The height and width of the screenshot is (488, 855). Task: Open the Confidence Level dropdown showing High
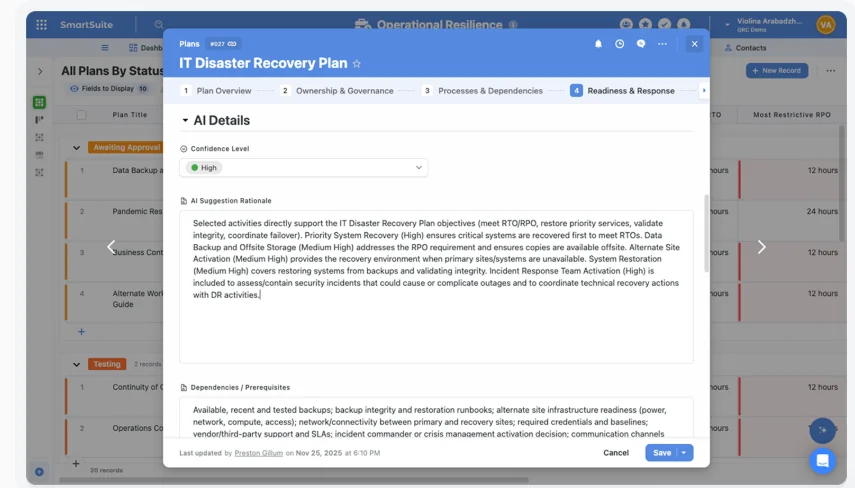coord(304,168)
